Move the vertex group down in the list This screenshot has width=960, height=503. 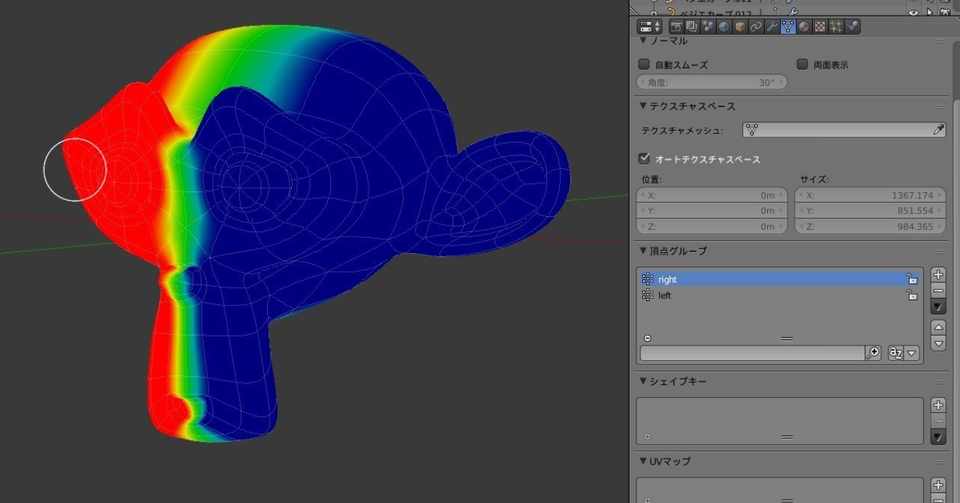coord(938,343)
